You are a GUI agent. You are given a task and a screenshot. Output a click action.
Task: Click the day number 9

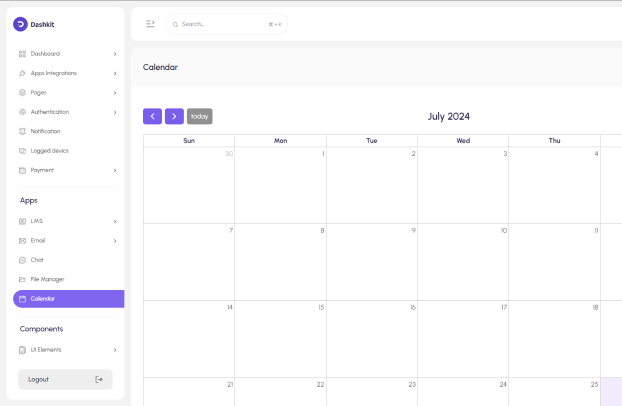pos(414,231)
